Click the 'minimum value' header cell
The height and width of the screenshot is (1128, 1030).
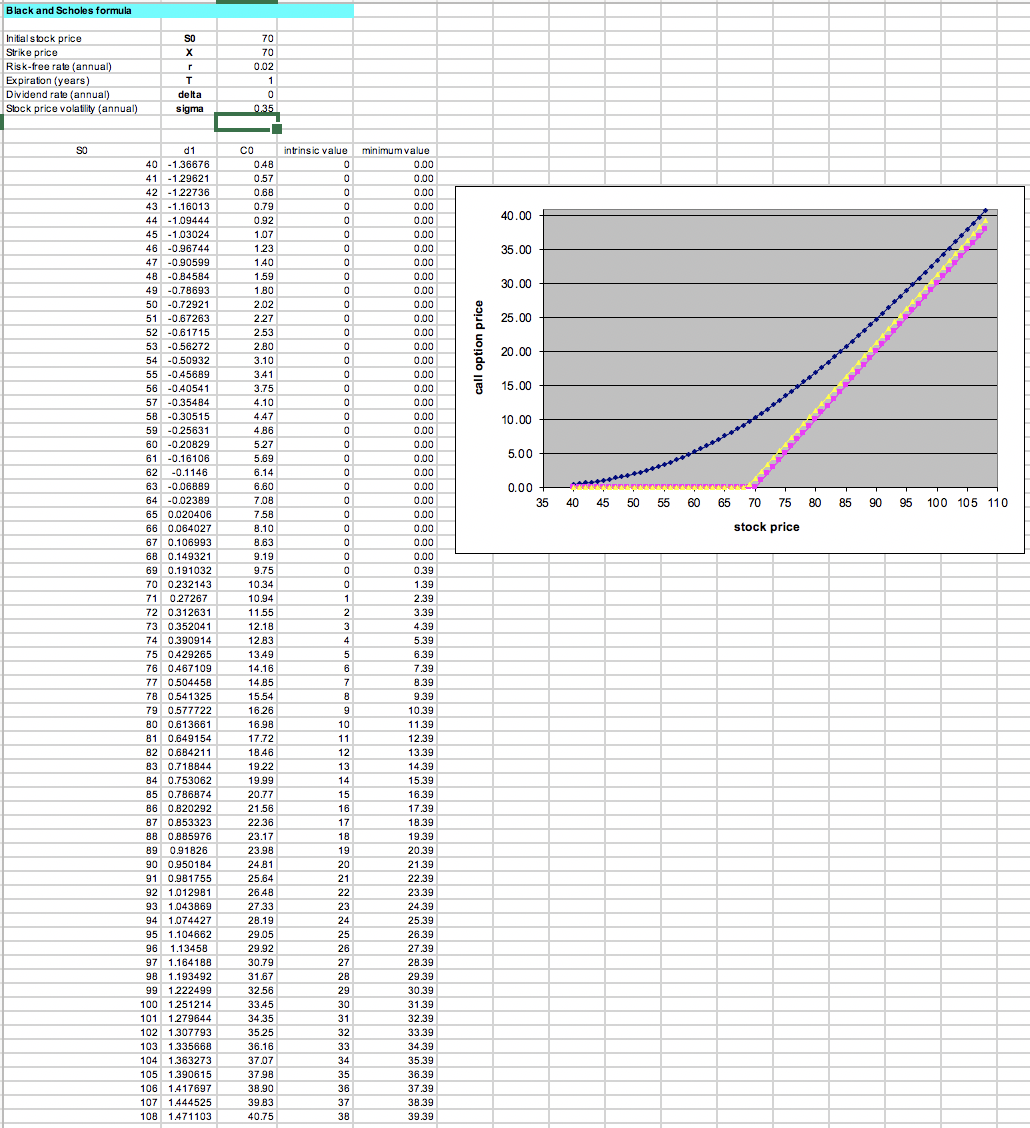(395, 150)
